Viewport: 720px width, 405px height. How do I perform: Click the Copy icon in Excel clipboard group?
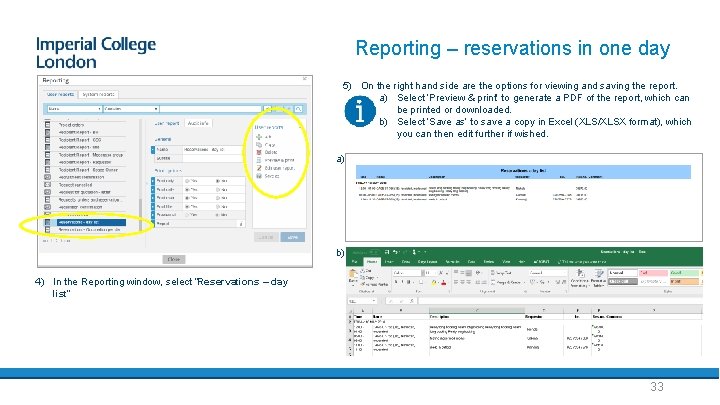pos(363,277)
